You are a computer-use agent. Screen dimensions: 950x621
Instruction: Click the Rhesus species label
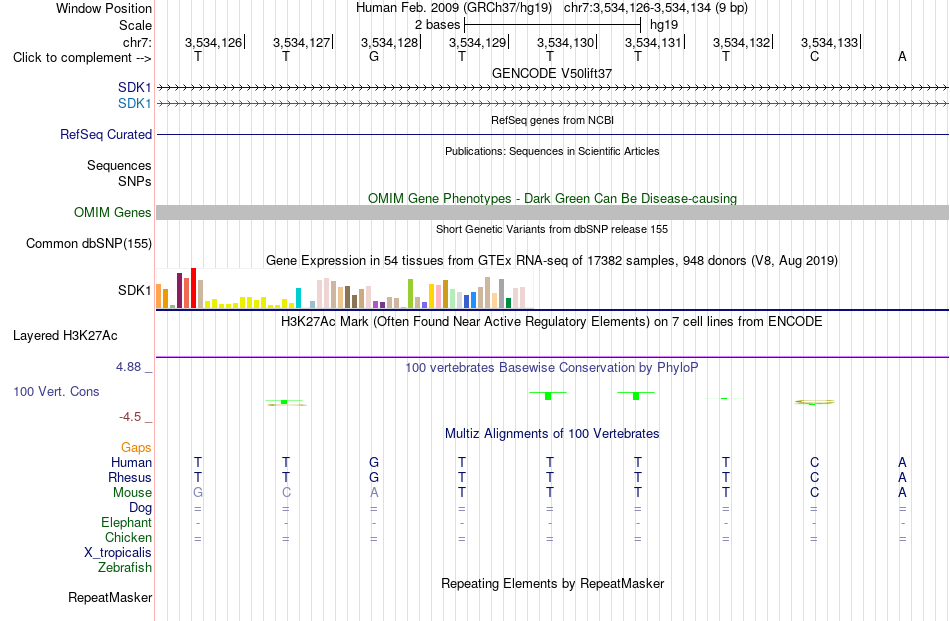(x=130, y=477)
